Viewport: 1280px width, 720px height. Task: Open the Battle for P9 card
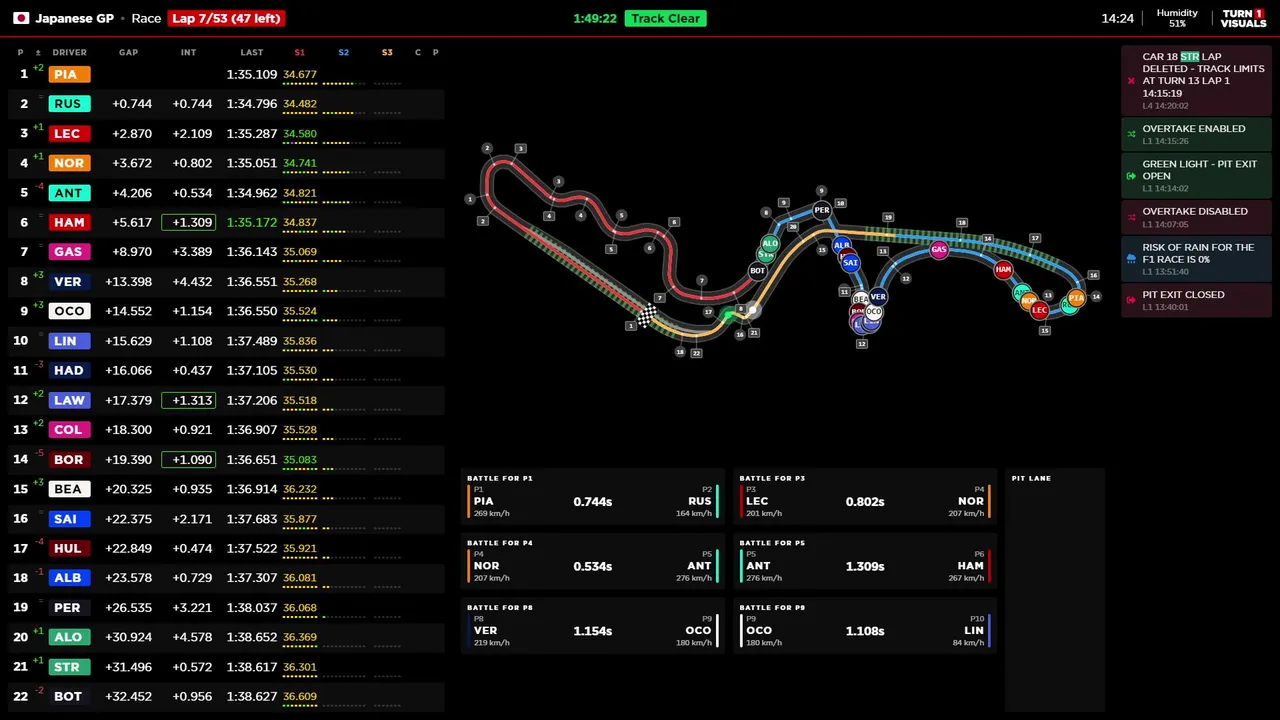coord(865,625)
